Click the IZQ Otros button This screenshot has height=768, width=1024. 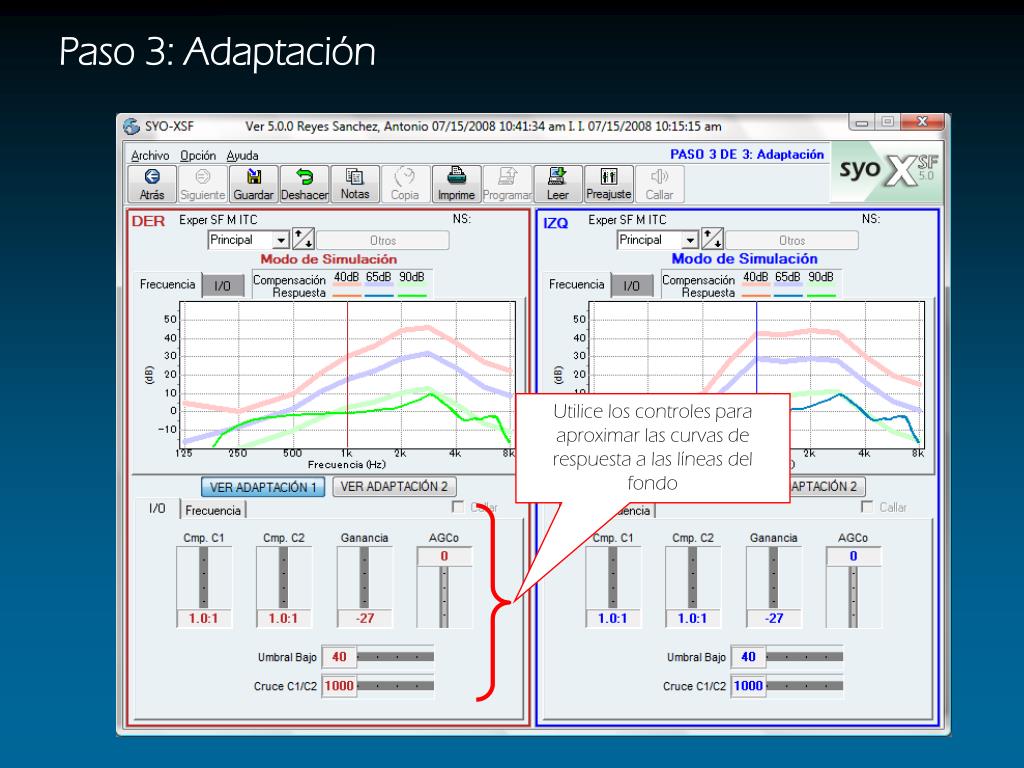792,240
